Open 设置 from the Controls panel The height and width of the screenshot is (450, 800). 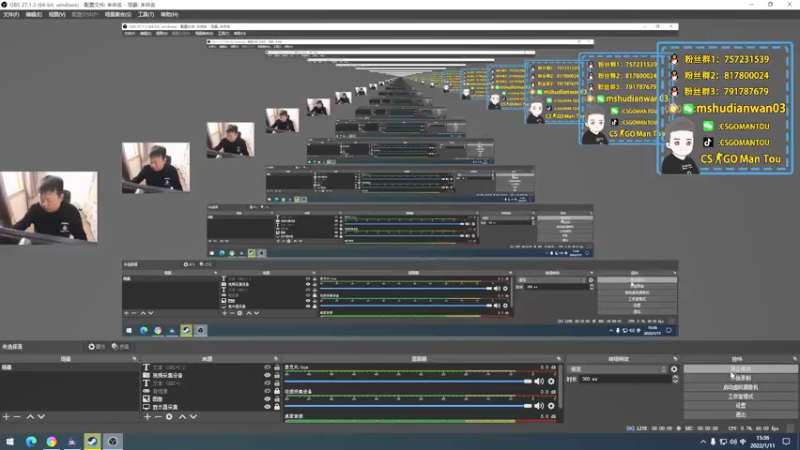click(740, 406)
